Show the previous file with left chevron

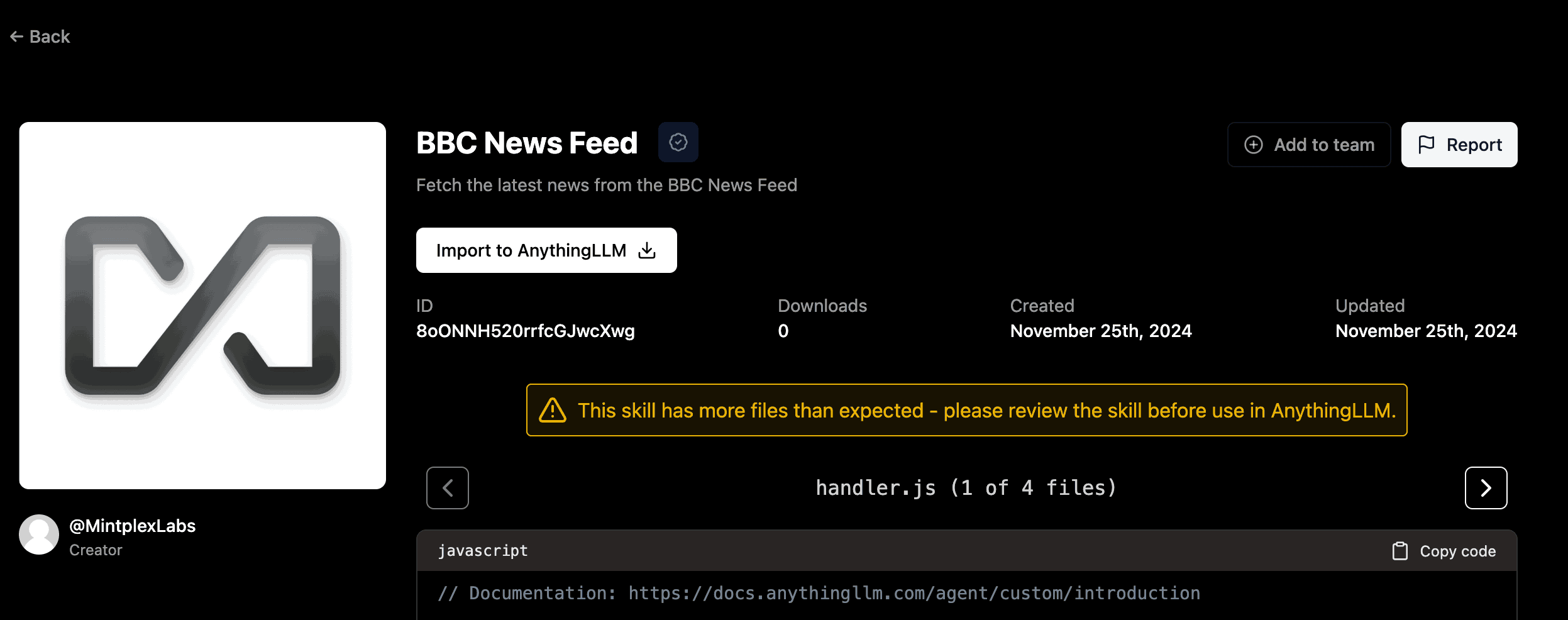click(448, 488)
